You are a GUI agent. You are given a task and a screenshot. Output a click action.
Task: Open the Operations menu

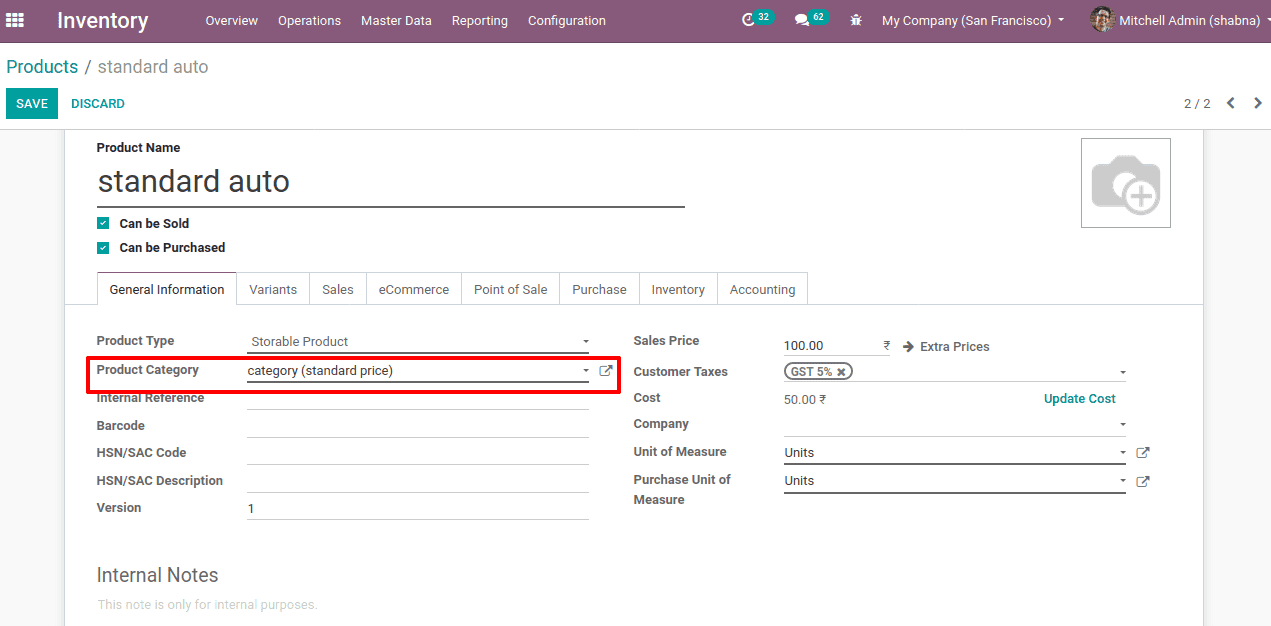(309, 20)
